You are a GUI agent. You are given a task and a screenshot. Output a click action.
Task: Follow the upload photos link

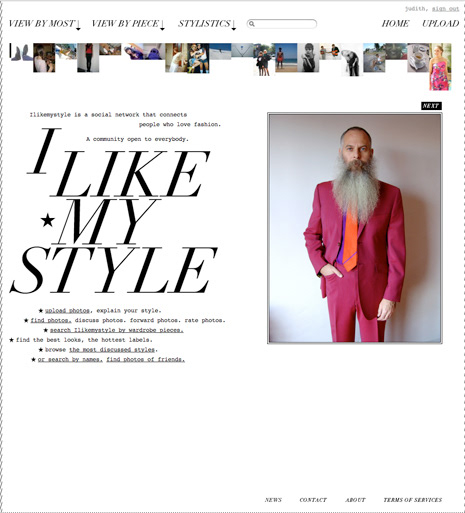(x=67, y=311)
